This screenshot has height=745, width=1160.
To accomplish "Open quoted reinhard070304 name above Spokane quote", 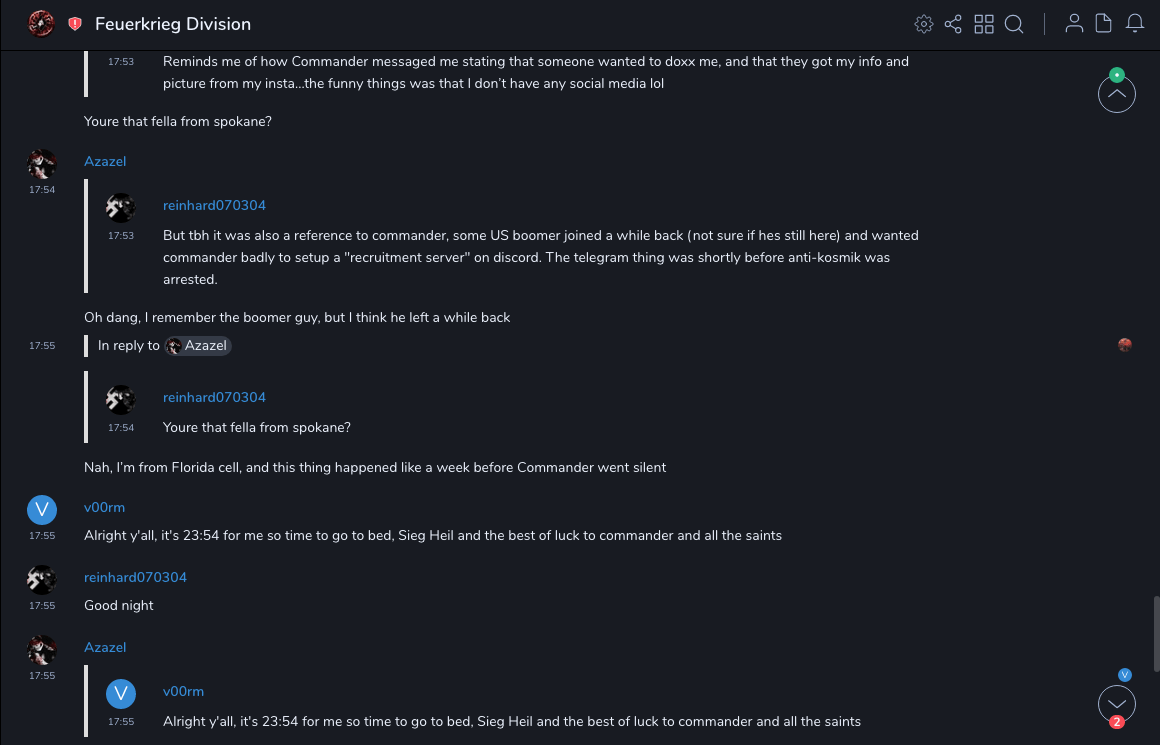I will (x=214, y=397).
